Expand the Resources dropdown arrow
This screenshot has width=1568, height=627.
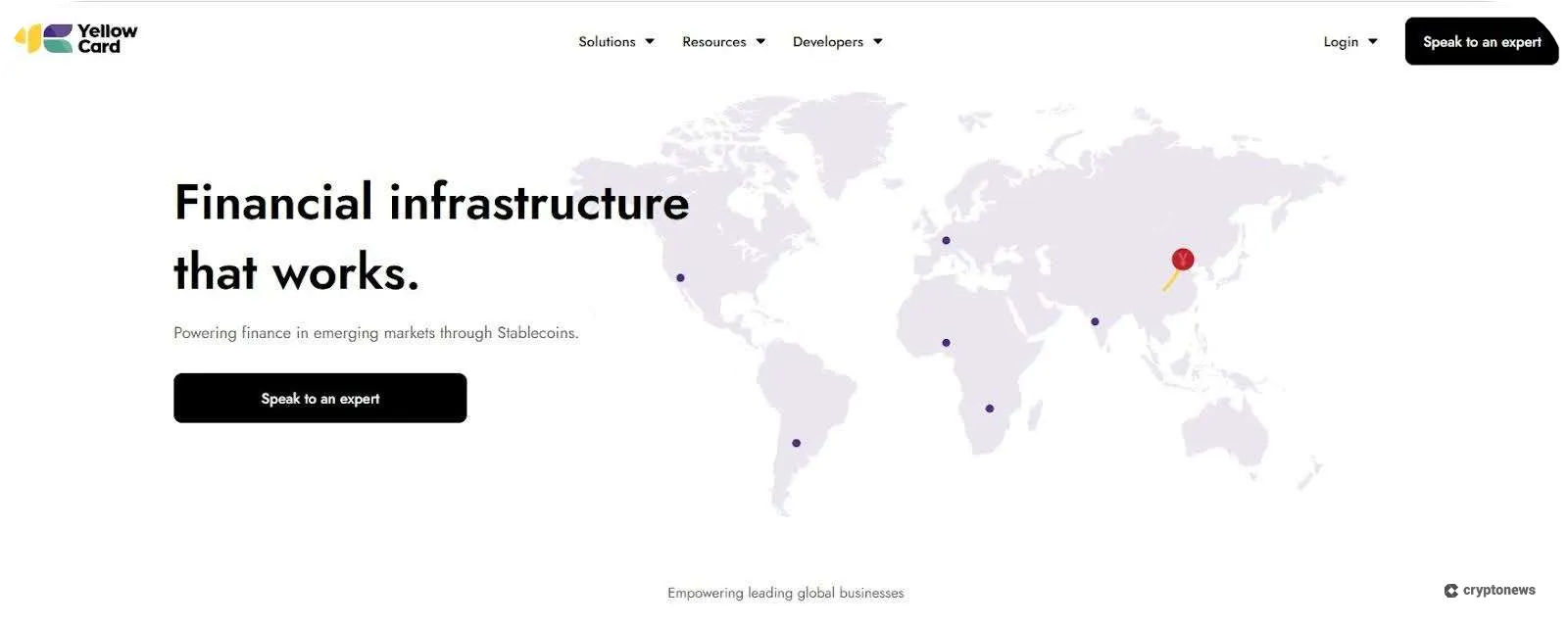pyautogui.click(x=760, y=41)
